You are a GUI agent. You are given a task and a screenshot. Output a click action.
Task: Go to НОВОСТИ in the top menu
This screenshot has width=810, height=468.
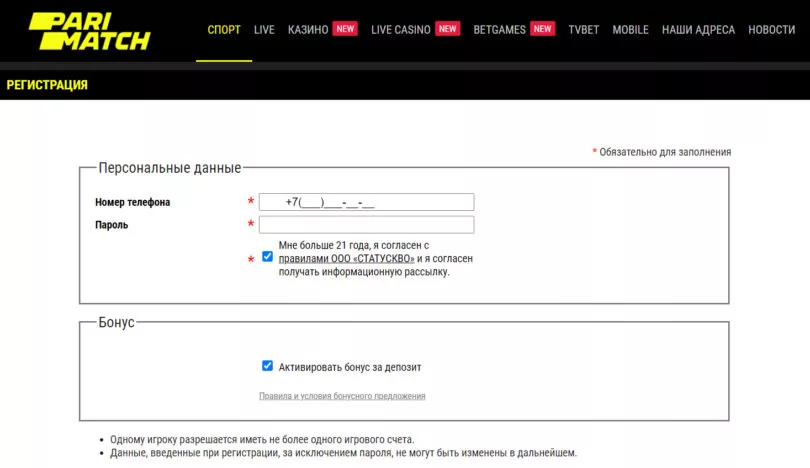[x=771, y=30]
